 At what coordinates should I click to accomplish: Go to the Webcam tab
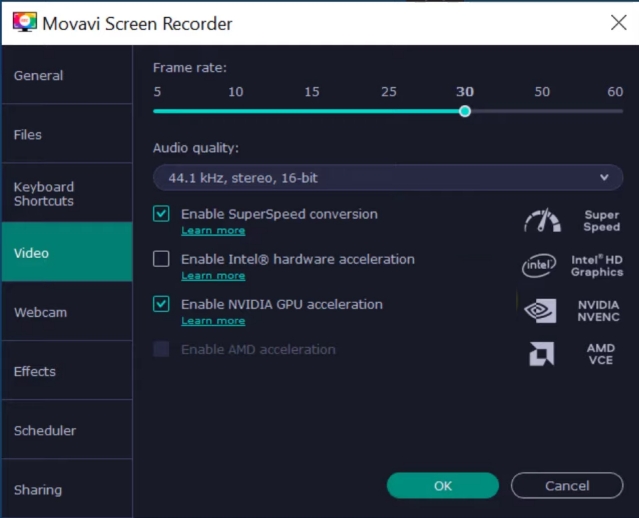pyautogui.click(x=67, y=312)
